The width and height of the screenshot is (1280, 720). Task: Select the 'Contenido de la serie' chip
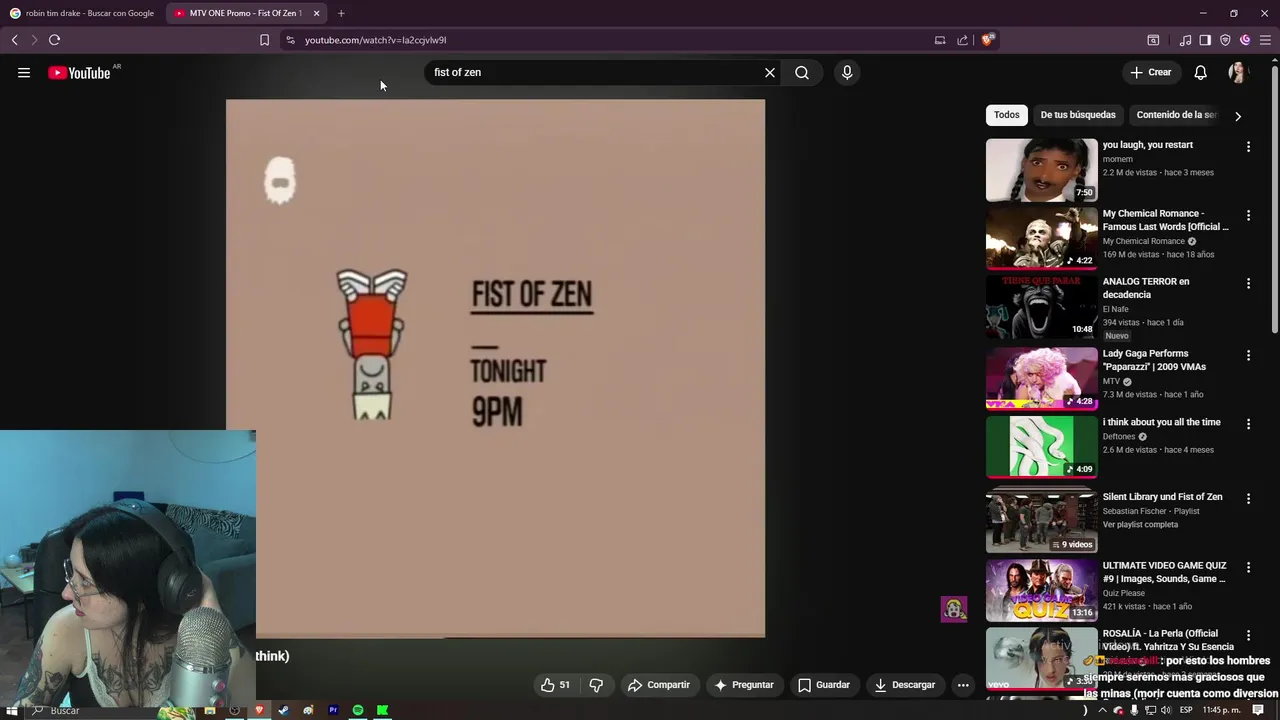1176,115
